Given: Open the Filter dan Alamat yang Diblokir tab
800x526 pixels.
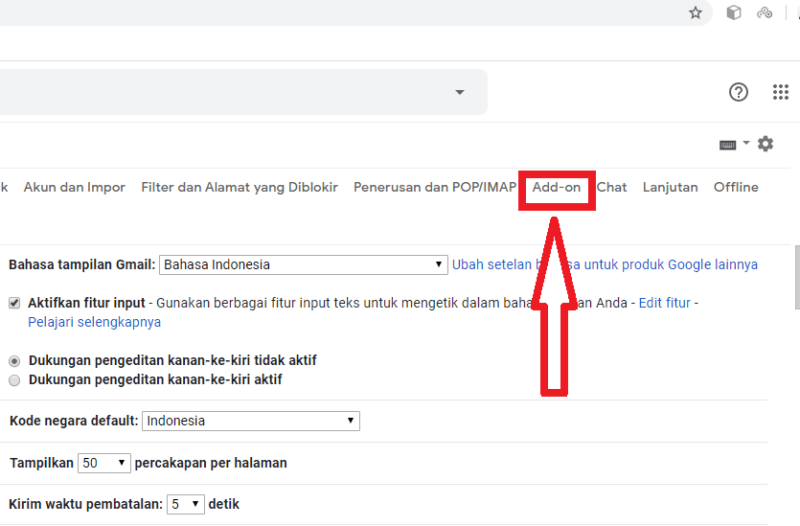Looking at the screenshot, I should [x=239, y=187].
